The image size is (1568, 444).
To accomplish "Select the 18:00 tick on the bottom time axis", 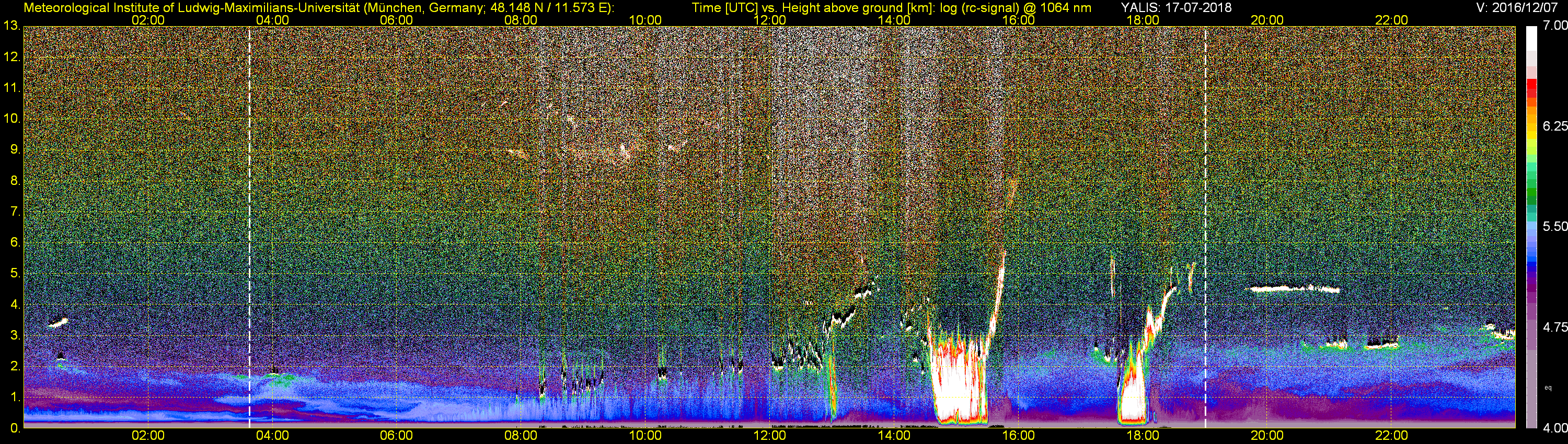I will click(x=1143, y=436).
